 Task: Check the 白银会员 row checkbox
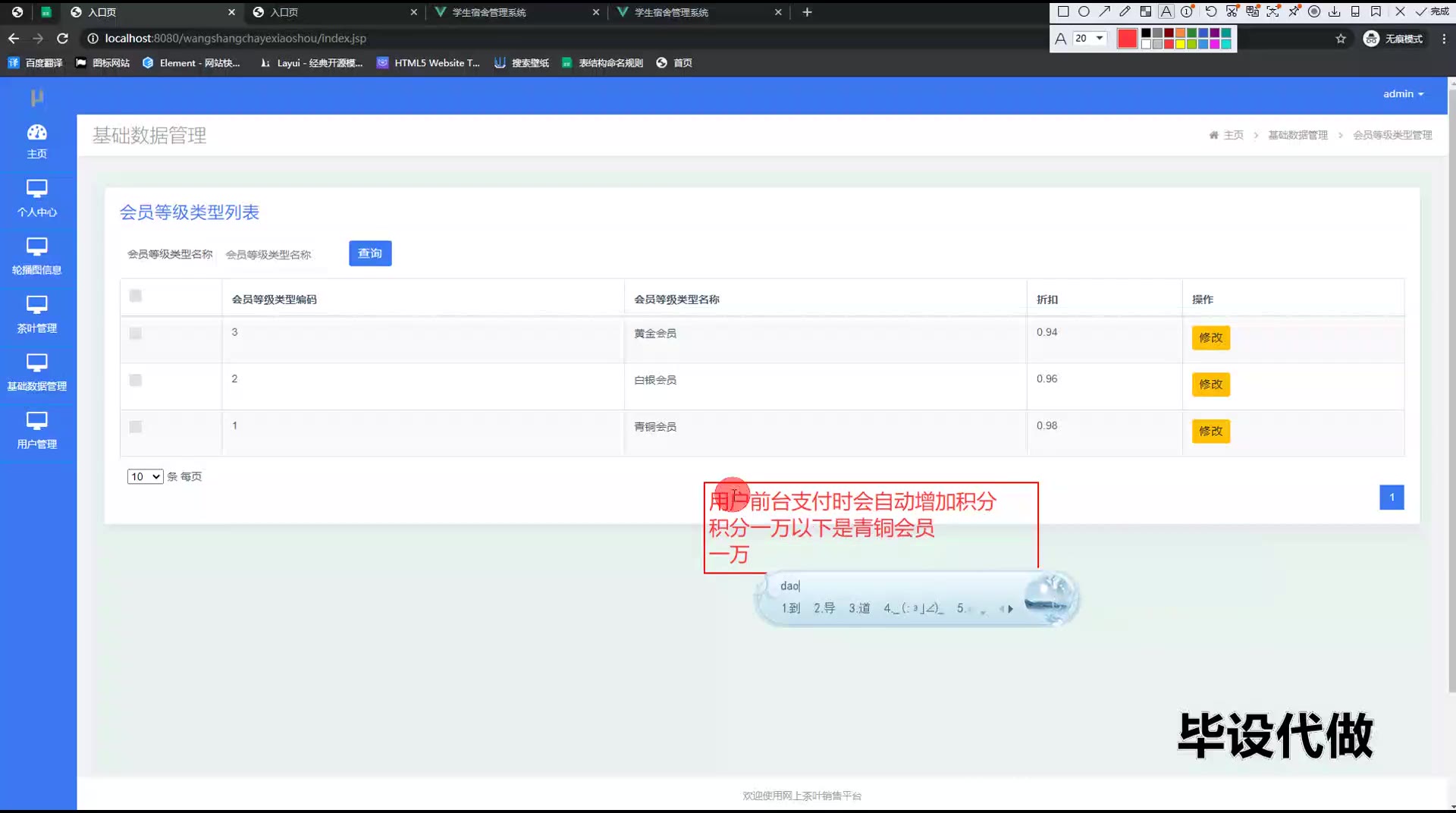point(136,380)
